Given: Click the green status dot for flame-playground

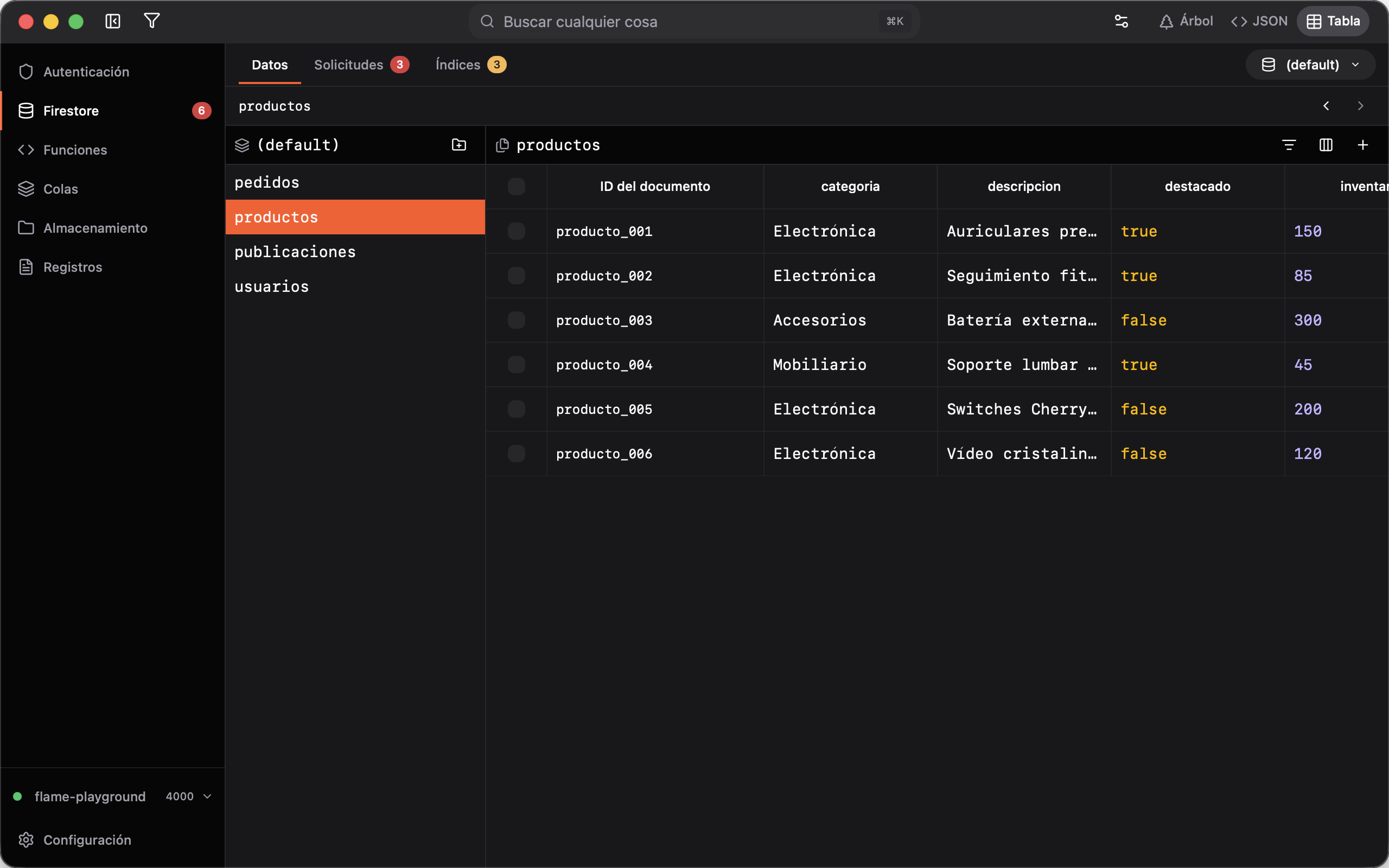Looking at the screenshot, I should click(17, 796).
